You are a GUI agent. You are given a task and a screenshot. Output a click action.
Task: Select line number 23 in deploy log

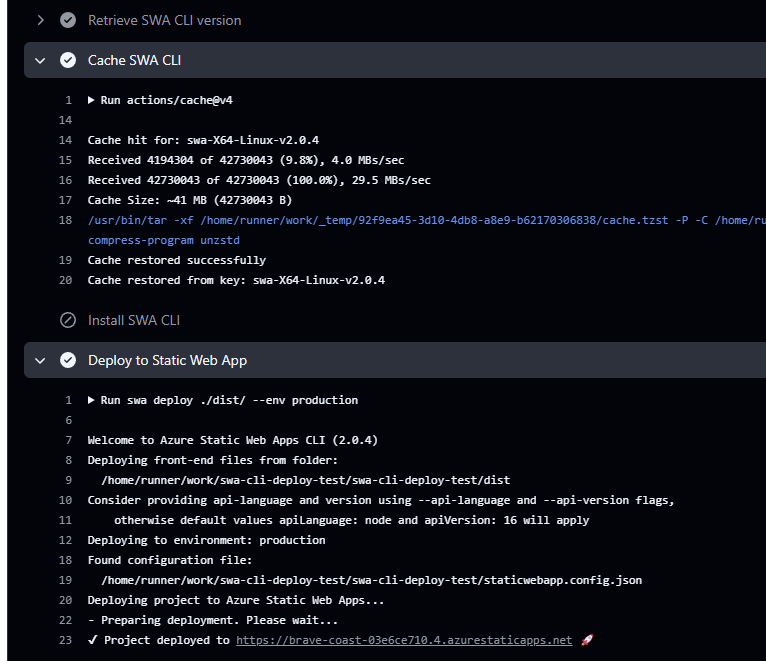click(65, 640)
